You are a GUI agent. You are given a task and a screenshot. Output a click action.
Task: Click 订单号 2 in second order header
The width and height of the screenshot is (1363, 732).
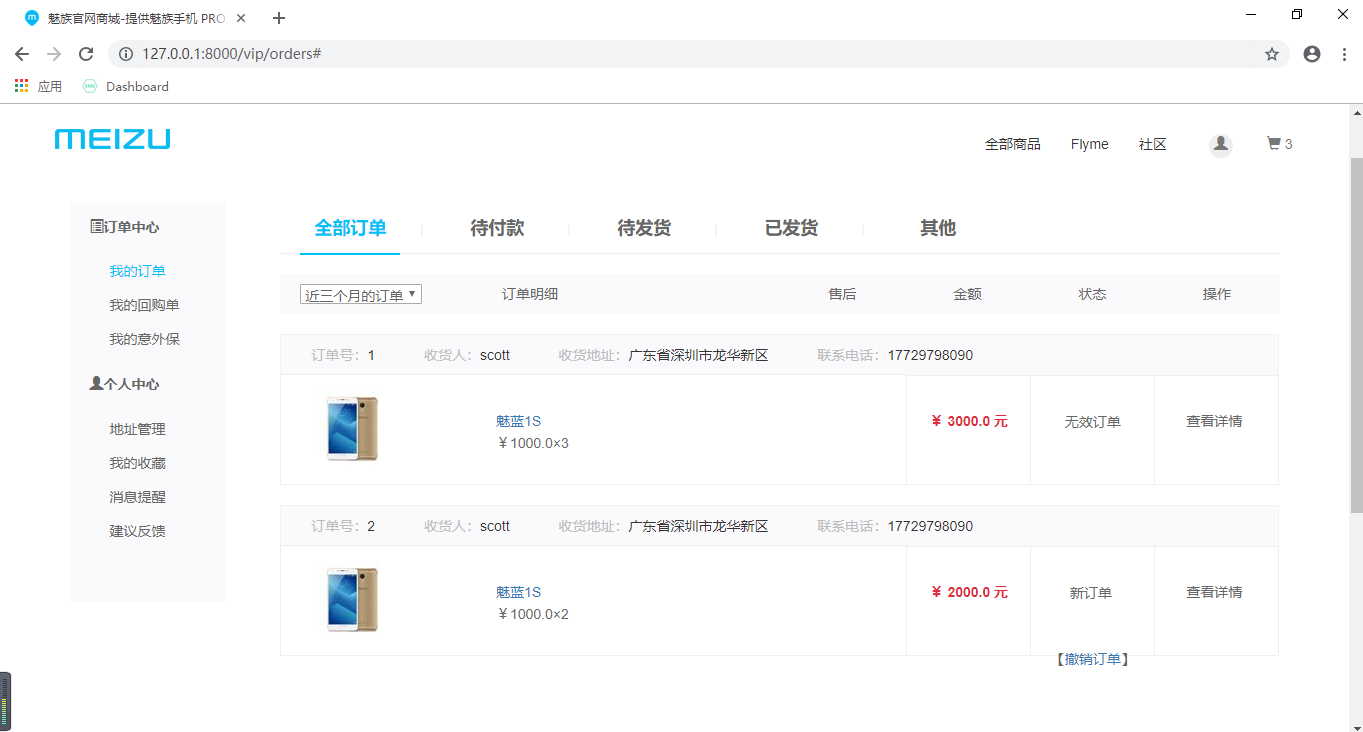tap(343, 526)
